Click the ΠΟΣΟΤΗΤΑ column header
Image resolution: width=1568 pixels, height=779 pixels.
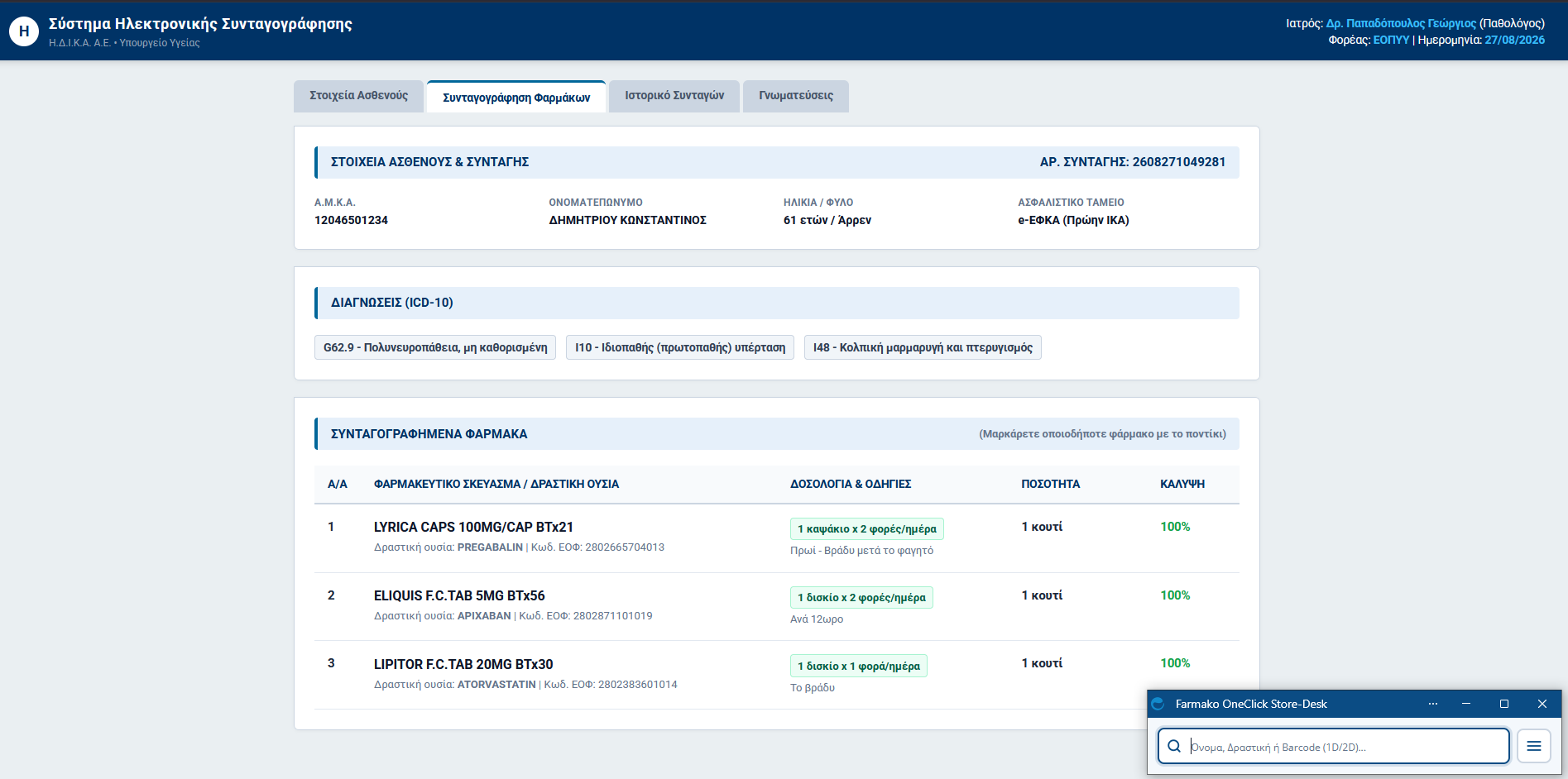click(1050, 484)
